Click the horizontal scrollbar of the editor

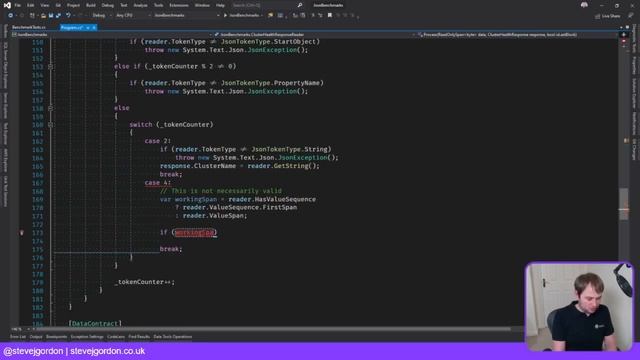pos(273,329)
